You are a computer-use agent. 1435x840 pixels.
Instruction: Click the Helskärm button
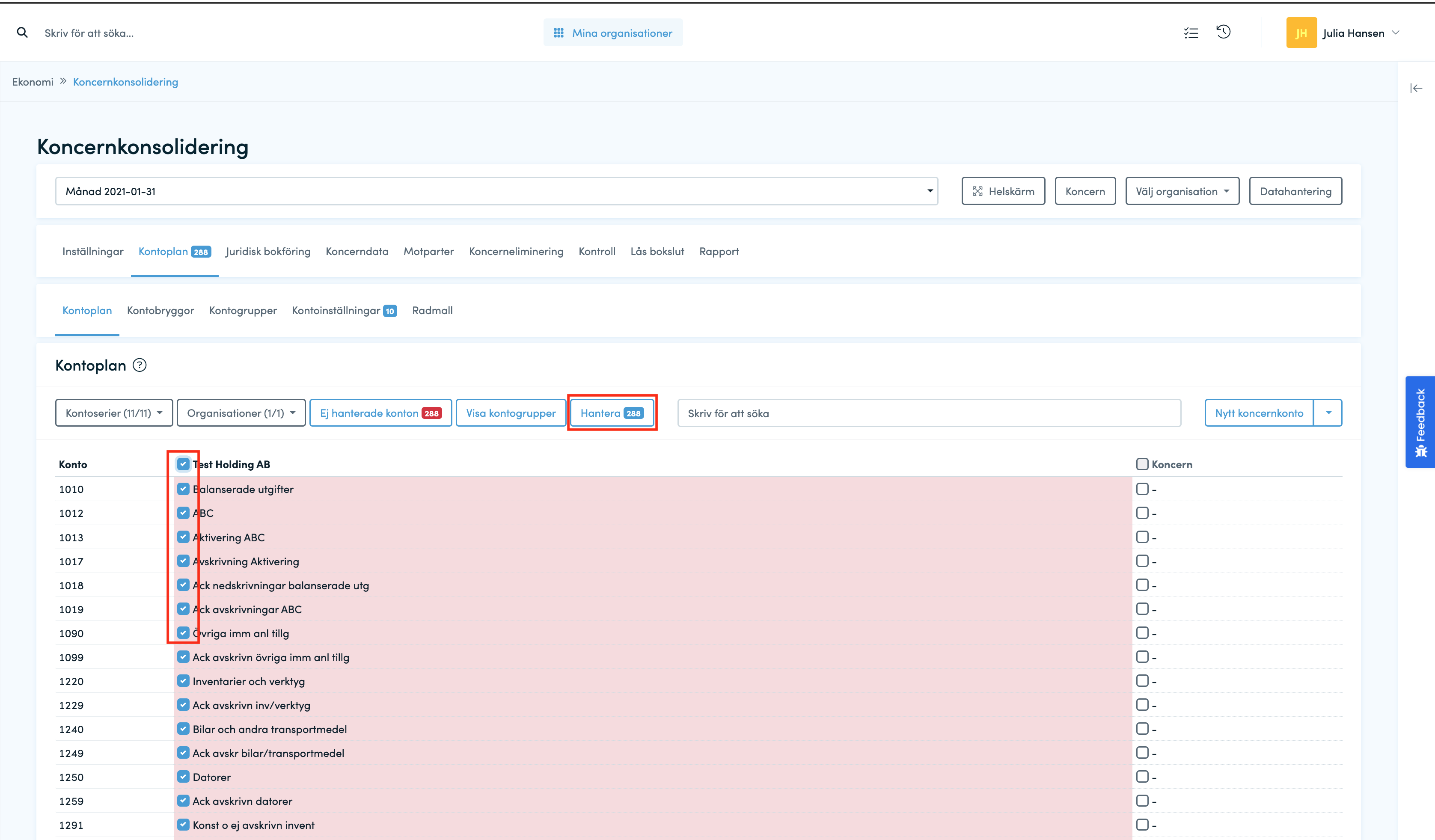1003,191
